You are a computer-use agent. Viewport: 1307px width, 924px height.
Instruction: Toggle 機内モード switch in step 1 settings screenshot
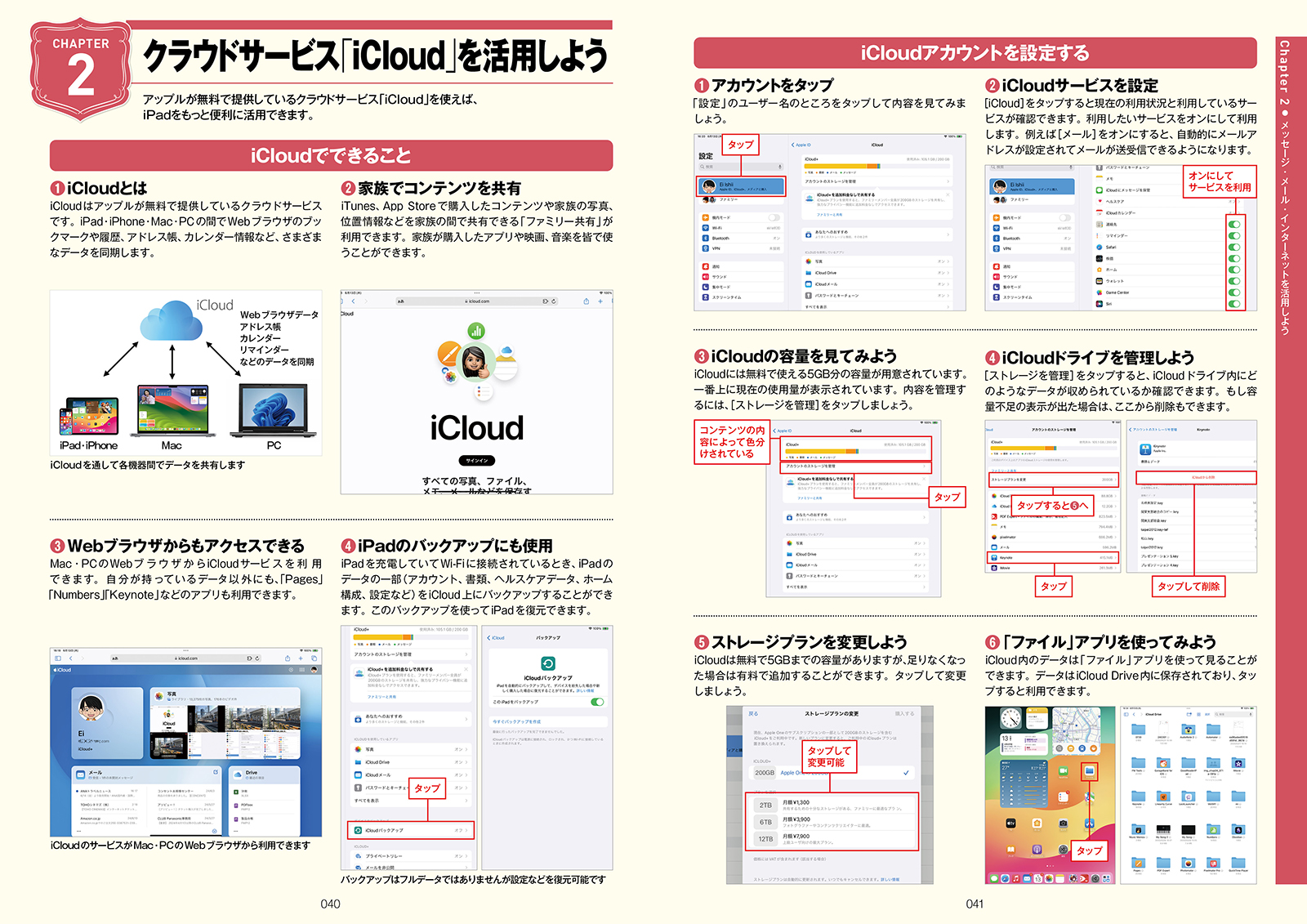[x=774, y=217]
